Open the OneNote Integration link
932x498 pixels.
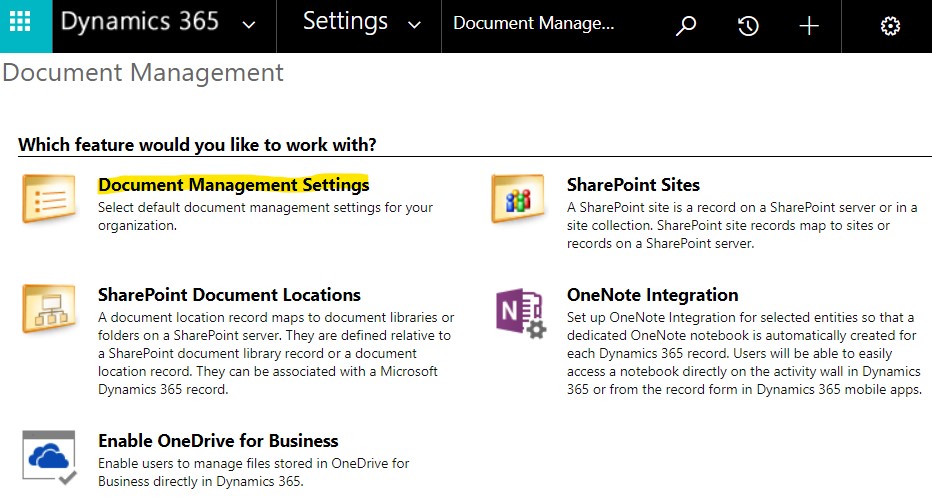653,295
